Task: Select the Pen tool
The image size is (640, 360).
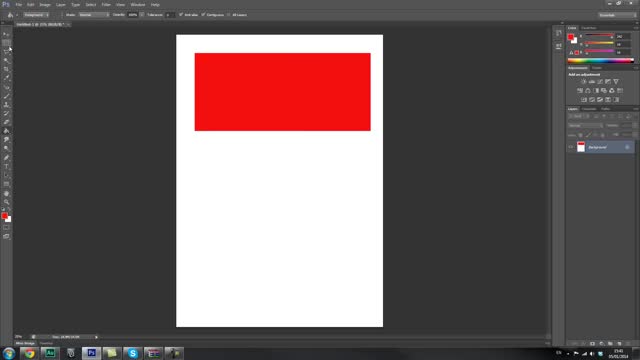Action: (6, 158)
